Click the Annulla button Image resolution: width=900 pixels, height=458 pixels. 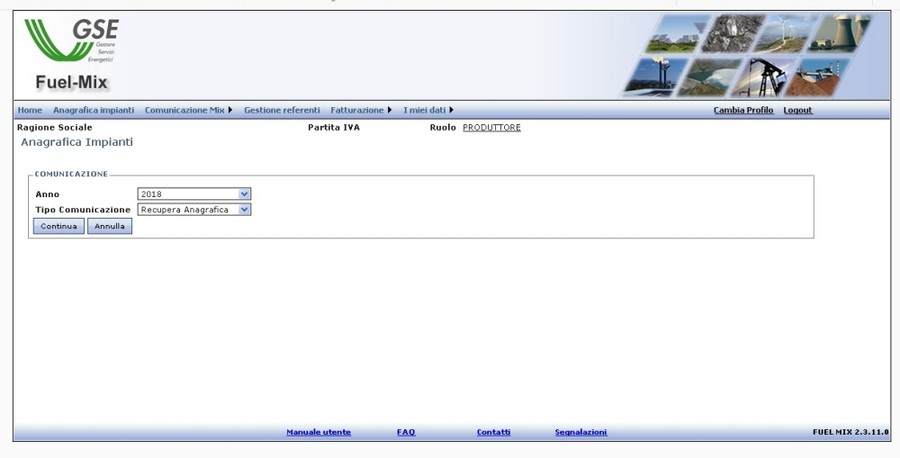[x=110, y=226]
